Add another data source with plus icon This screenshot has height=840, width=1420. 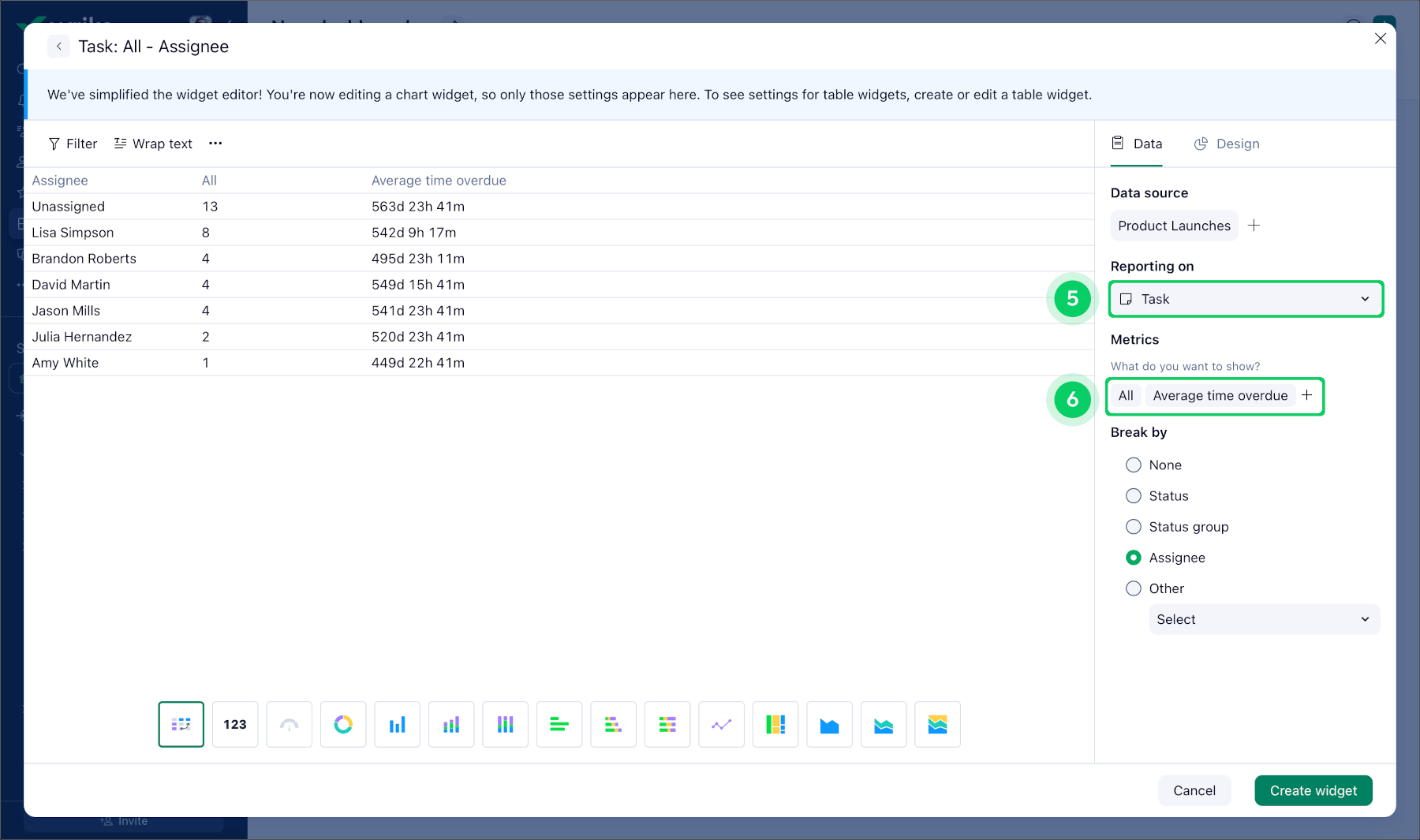point(1254,226)
